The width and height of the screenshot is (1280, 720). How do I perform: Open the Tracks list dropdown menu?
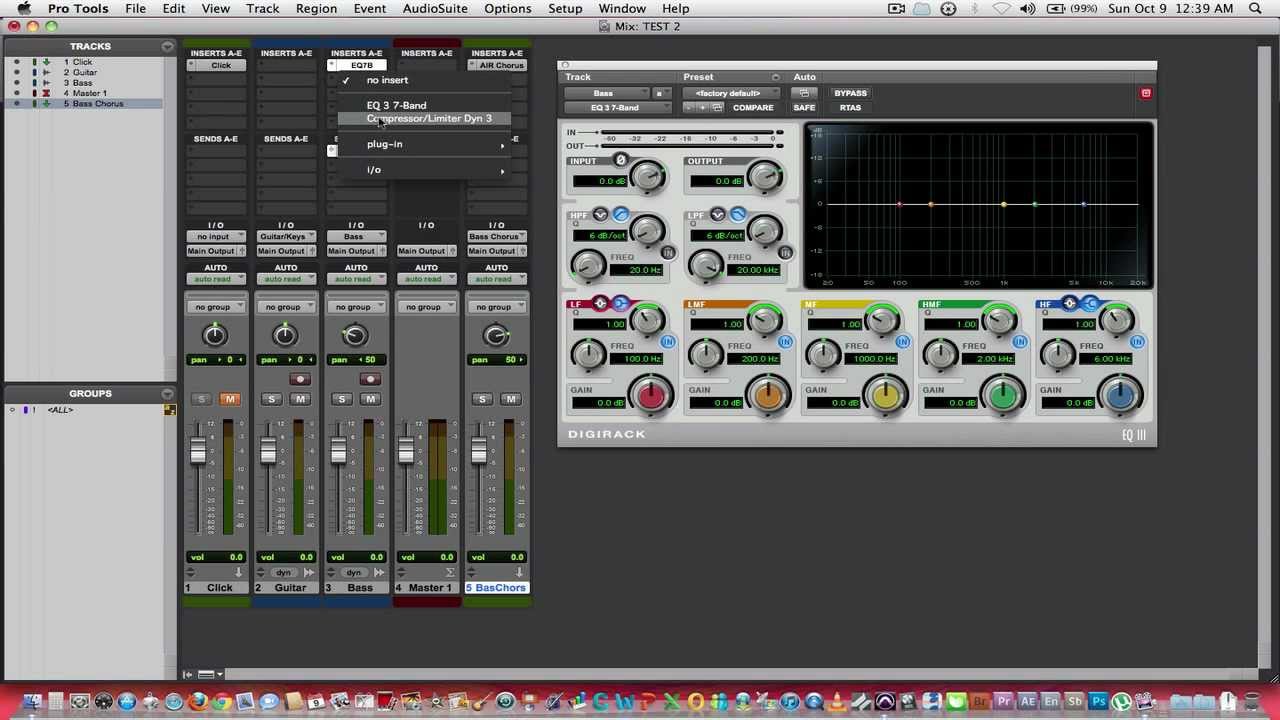tap(167, 47)
